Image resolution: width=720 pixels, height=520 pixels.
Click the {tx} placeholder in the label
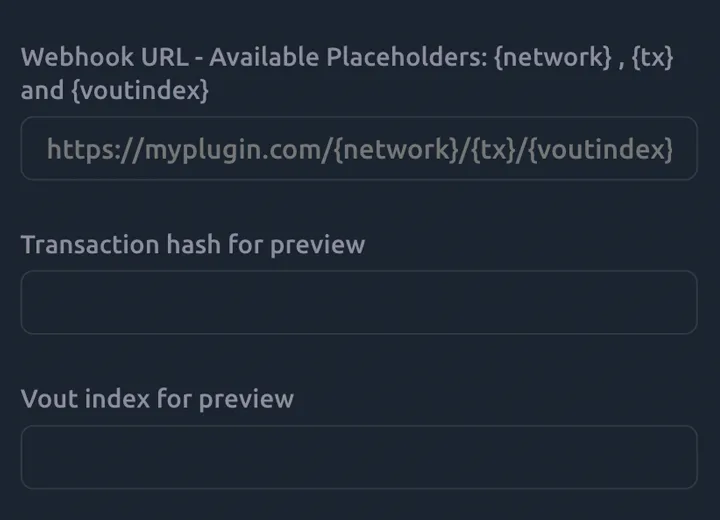point(652,57)
